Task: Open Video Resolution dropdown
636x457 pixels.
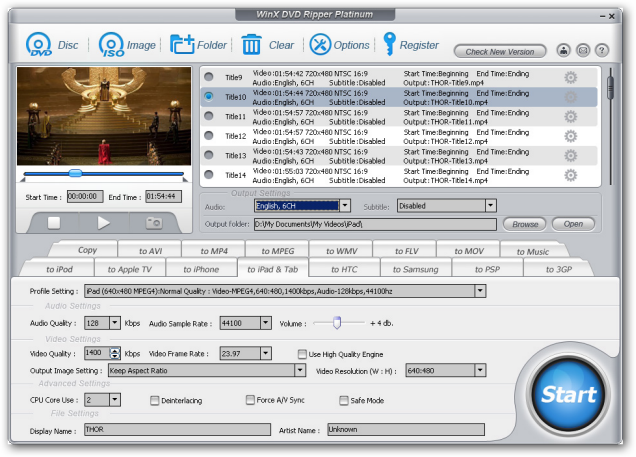Action: [480, 370]
